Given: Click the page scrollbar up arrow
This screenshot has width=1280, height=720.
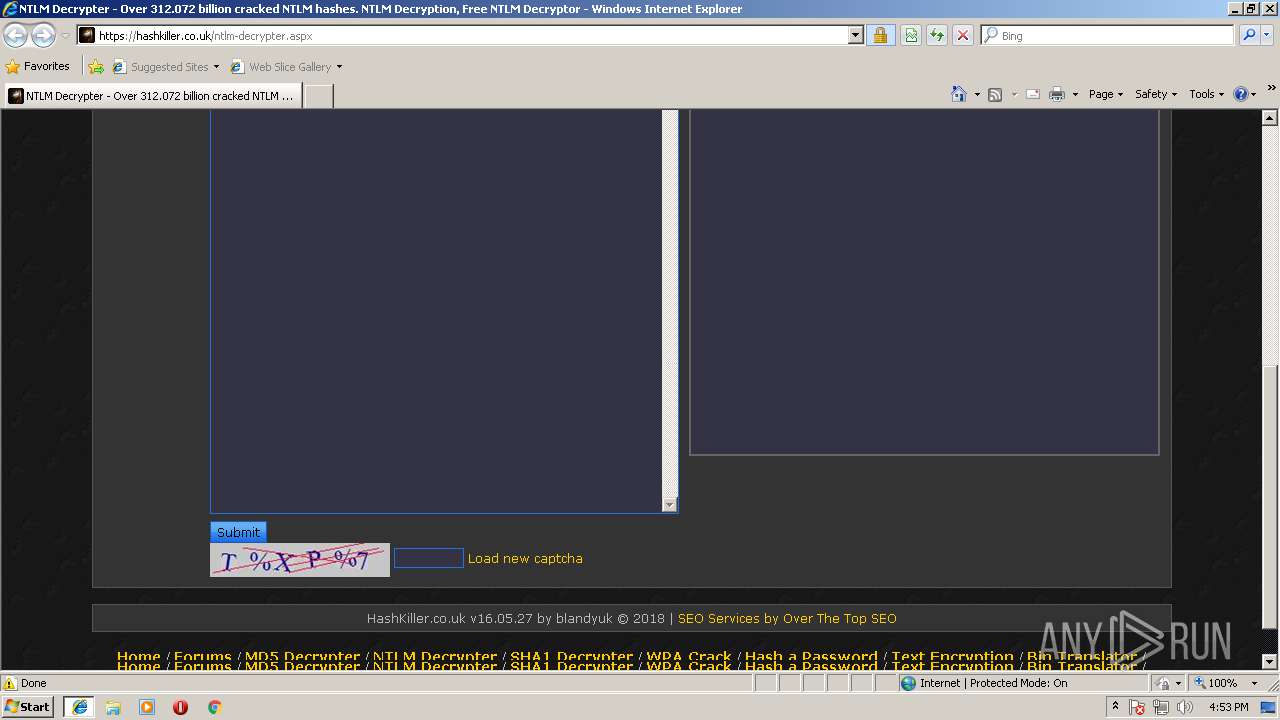Looking at the screenshot, I should click(x=1270, y=118).
